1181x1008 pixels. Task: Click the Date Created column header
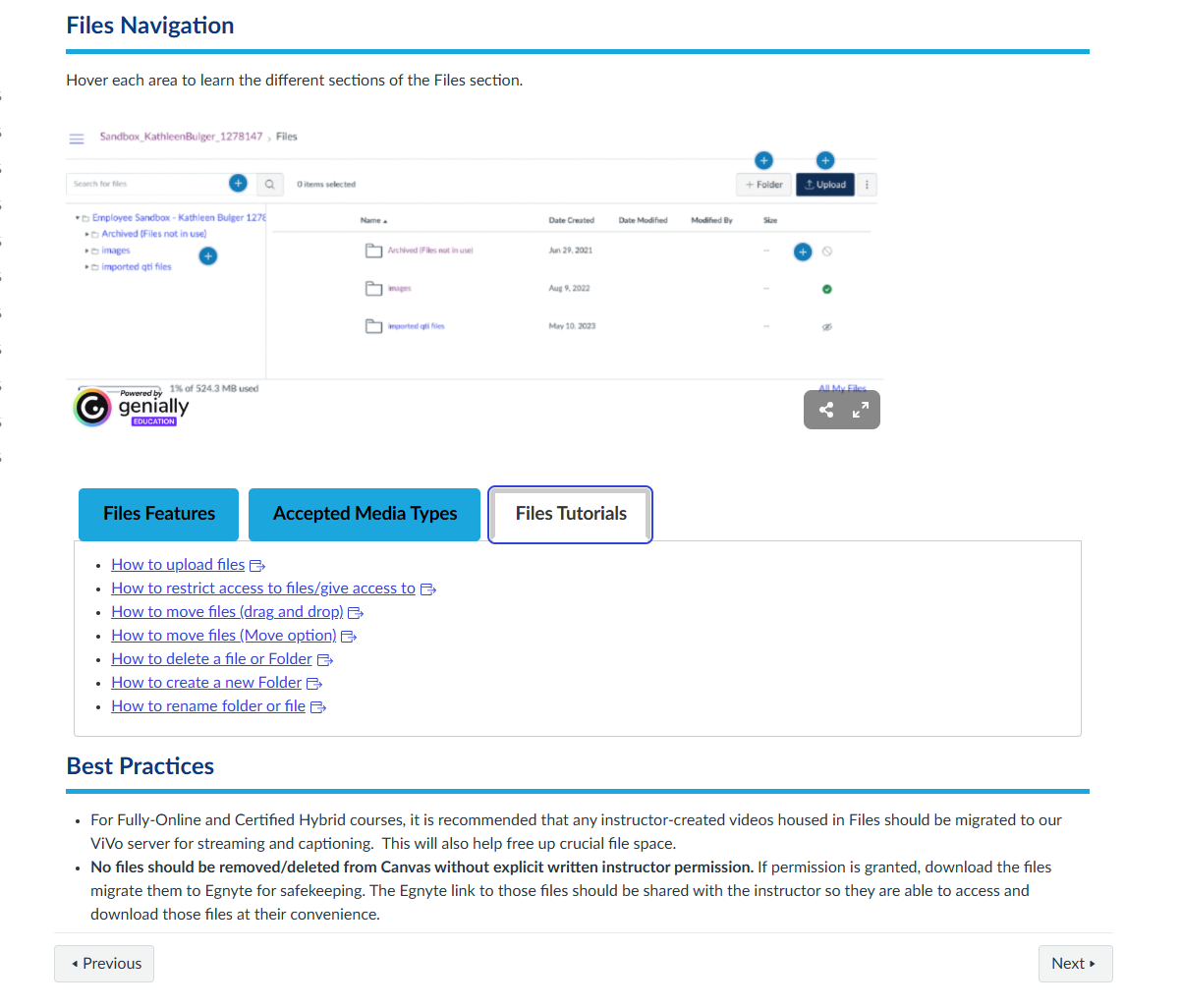571,220
